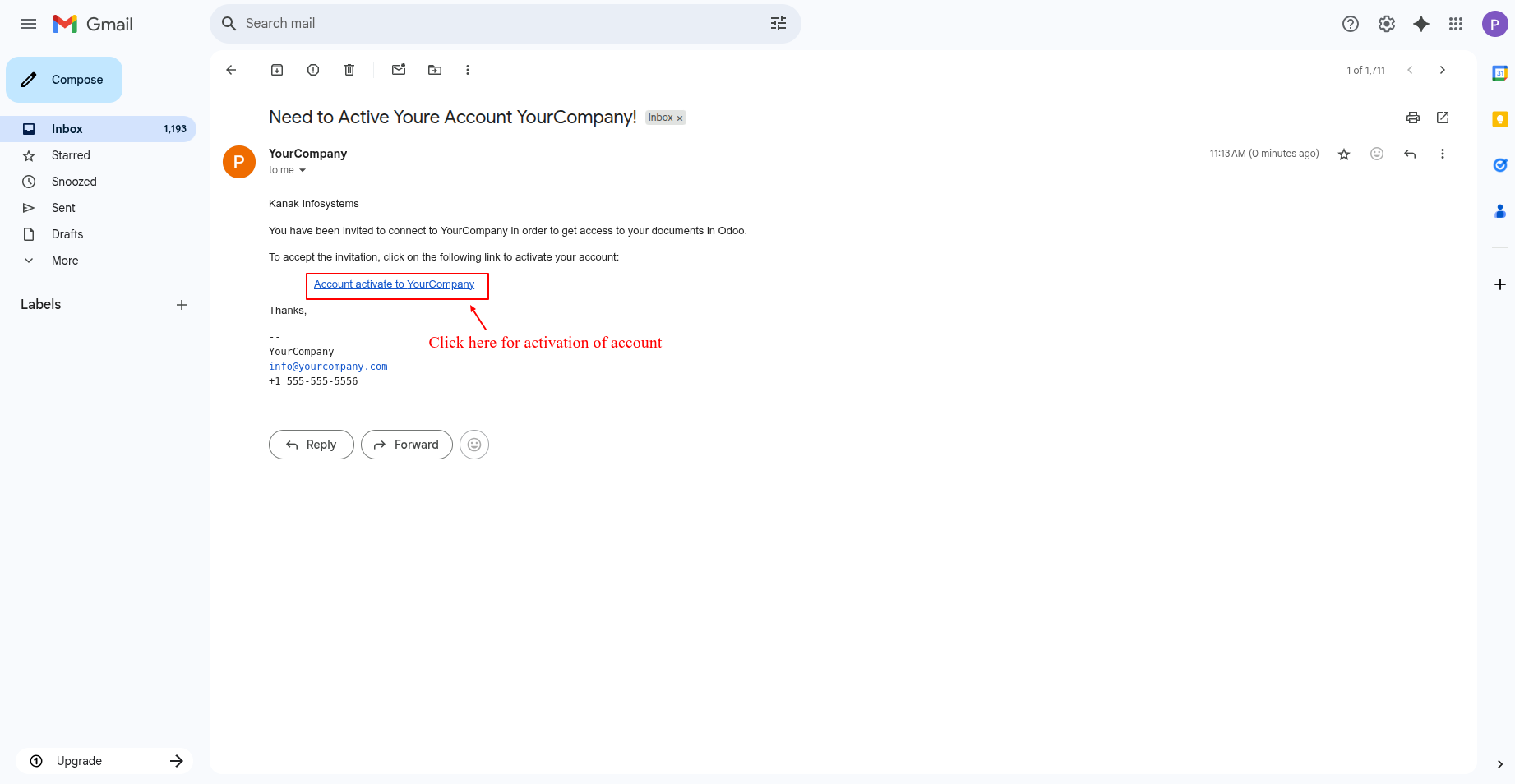1515x784 pixels.
Task: Open the Google account avatar
Action: click(1494, 24)
